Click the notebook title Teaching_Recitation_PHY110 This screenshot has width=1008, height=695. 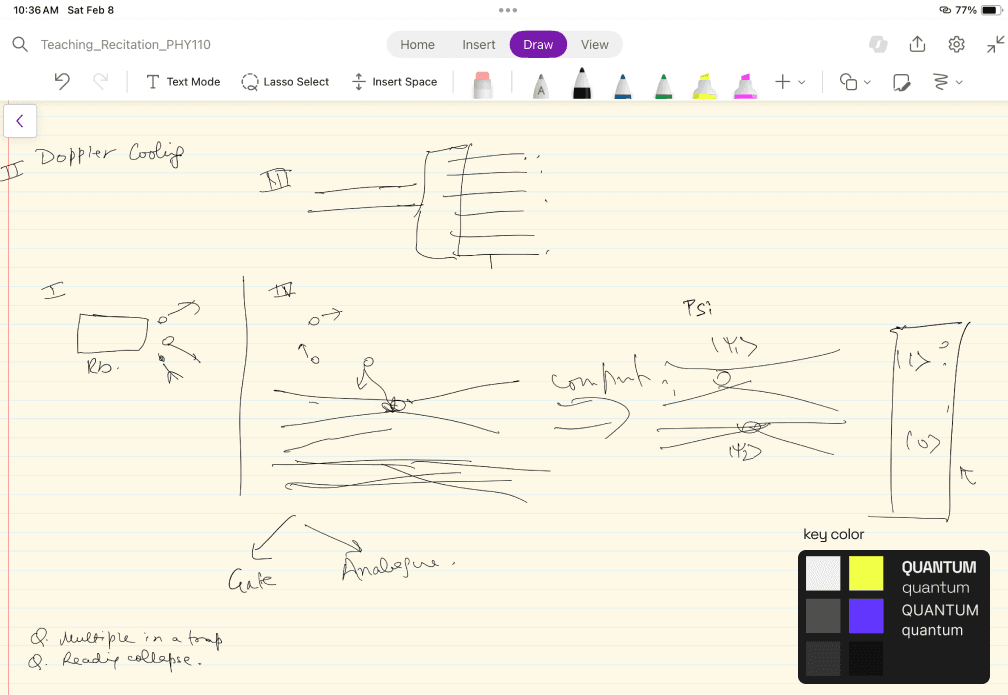click(125, 44)
